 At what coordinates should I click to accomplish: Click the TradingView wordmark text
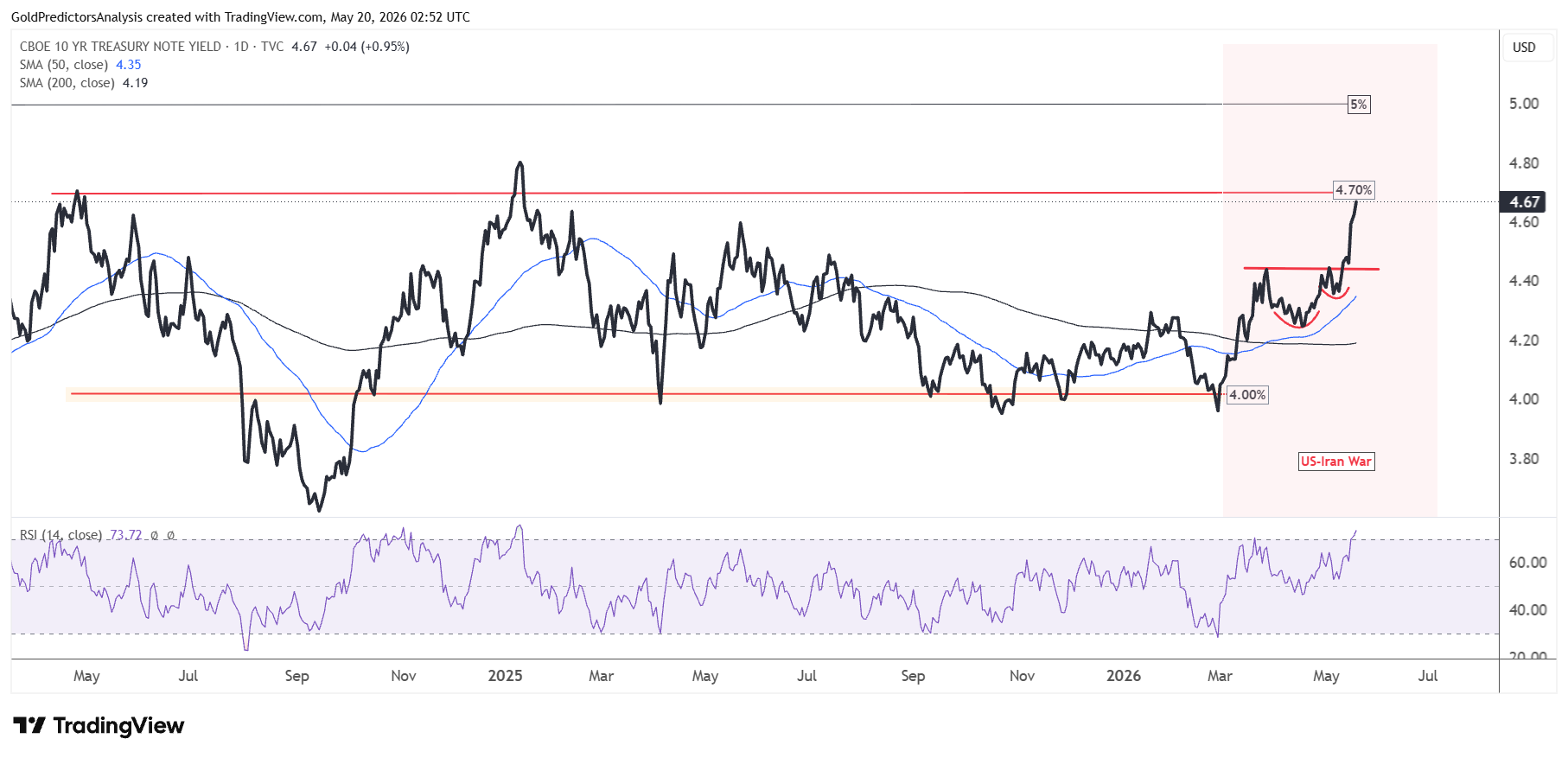118,725
